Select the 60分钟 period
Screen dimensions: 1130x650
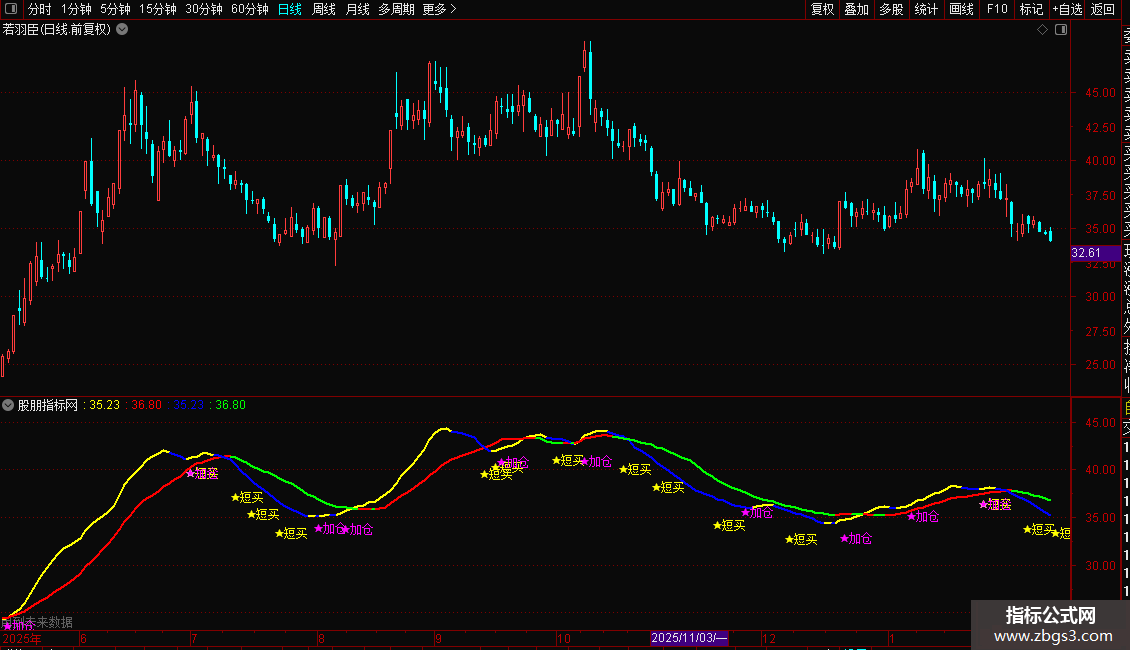click(249, 9)
